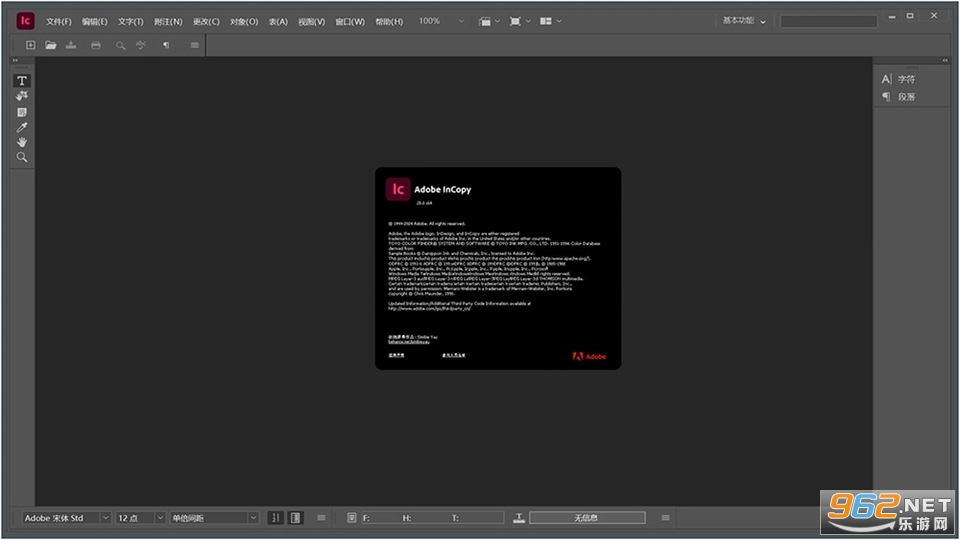Expand the toolbox with double-arrow icon

point(15,61)
